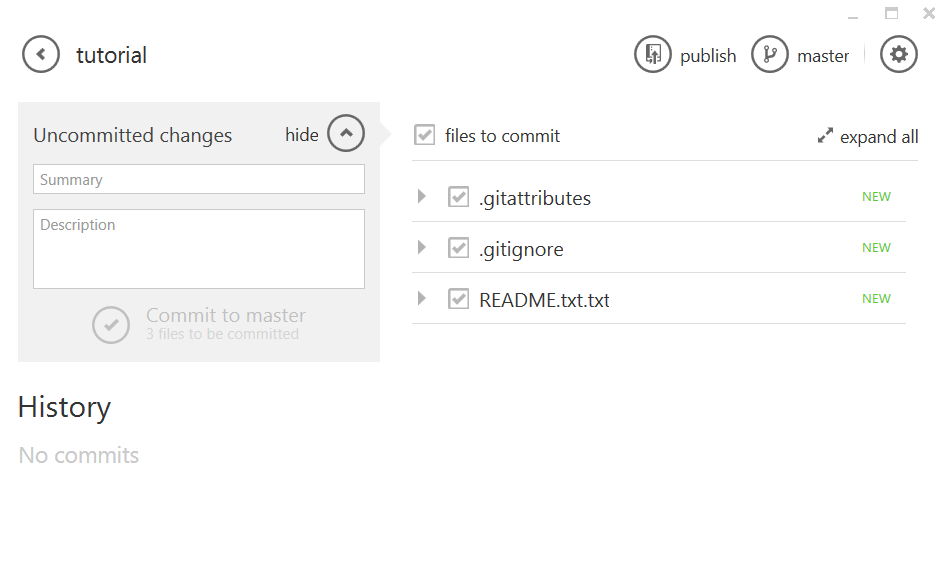Toggle the files to commit checkbox
944x570 pixels.
click(x=424, y=135)
